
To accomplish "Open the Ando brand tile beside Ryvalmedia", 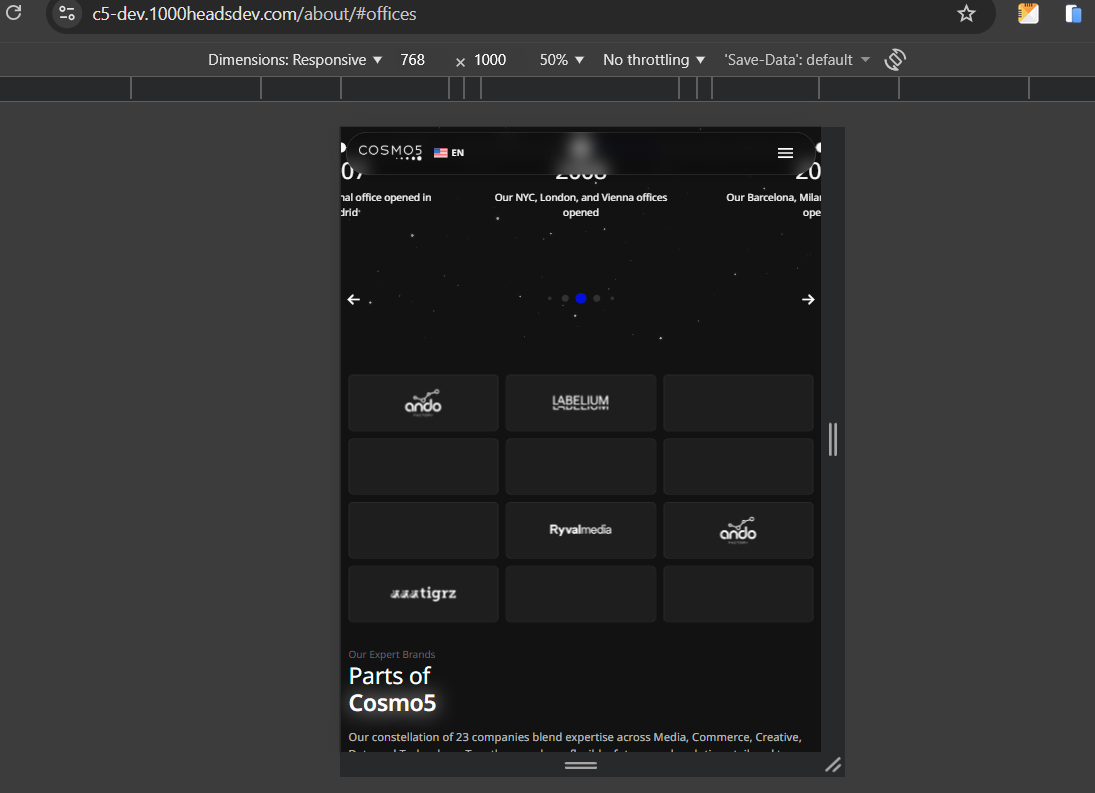I will coord(738,530).
